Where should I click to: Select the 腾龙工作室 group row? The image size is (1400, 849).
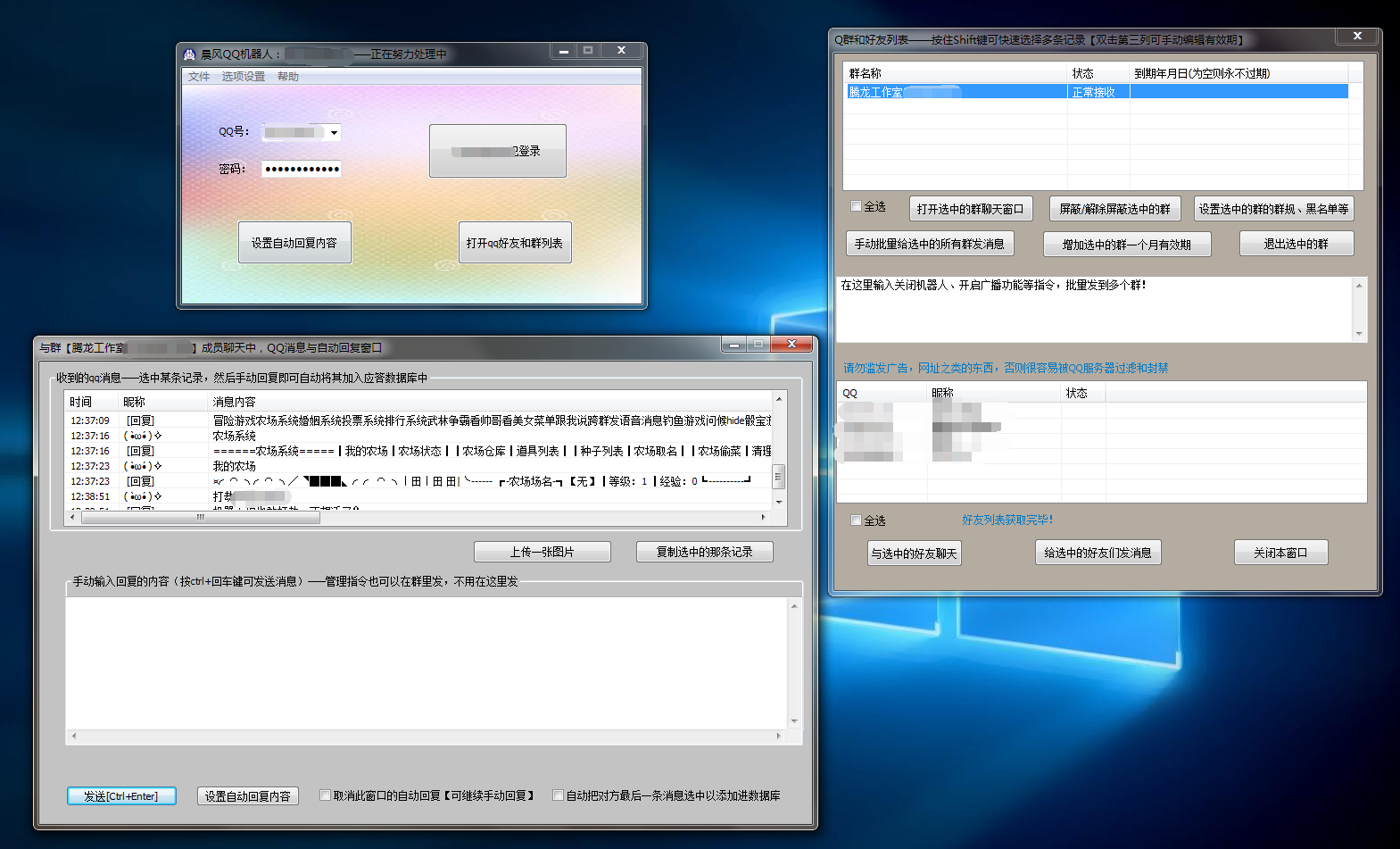1097,92
